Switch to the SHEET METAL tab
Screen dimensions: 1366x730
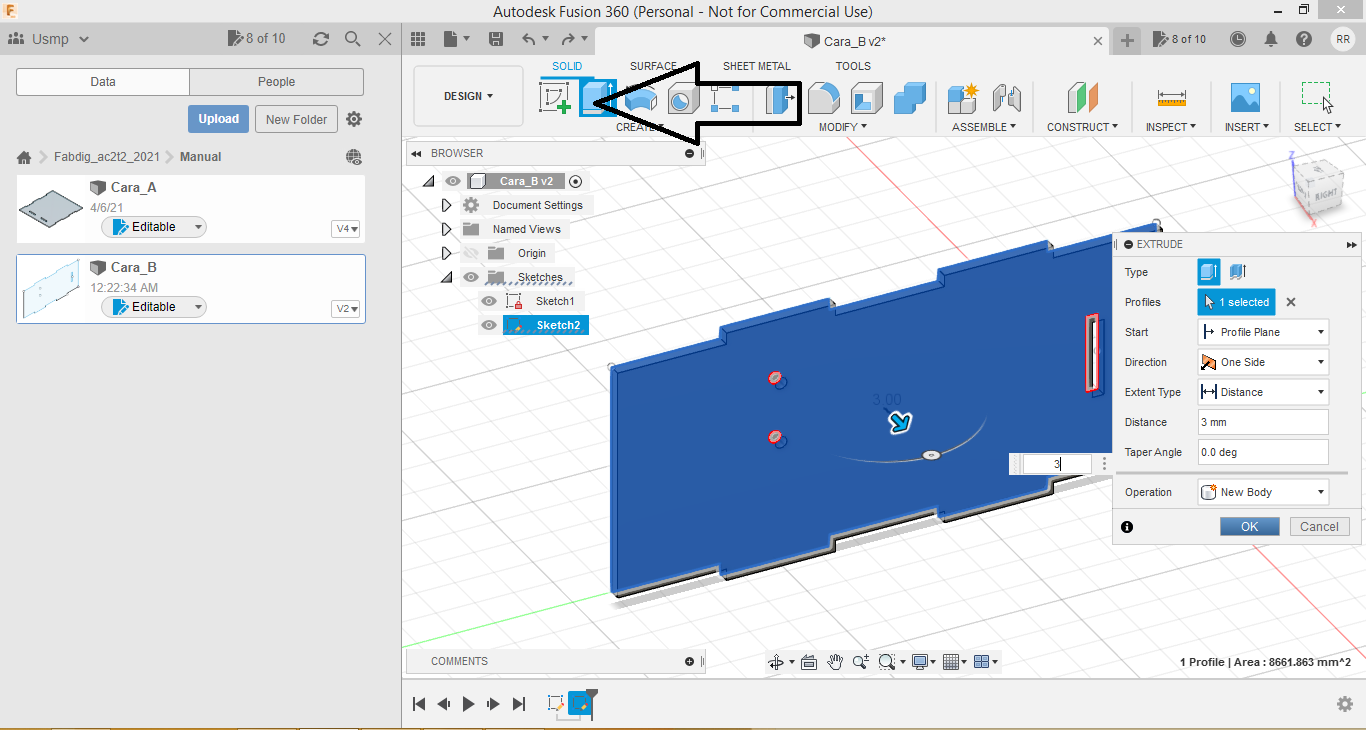pyautogui.click(x=756, y=66)
